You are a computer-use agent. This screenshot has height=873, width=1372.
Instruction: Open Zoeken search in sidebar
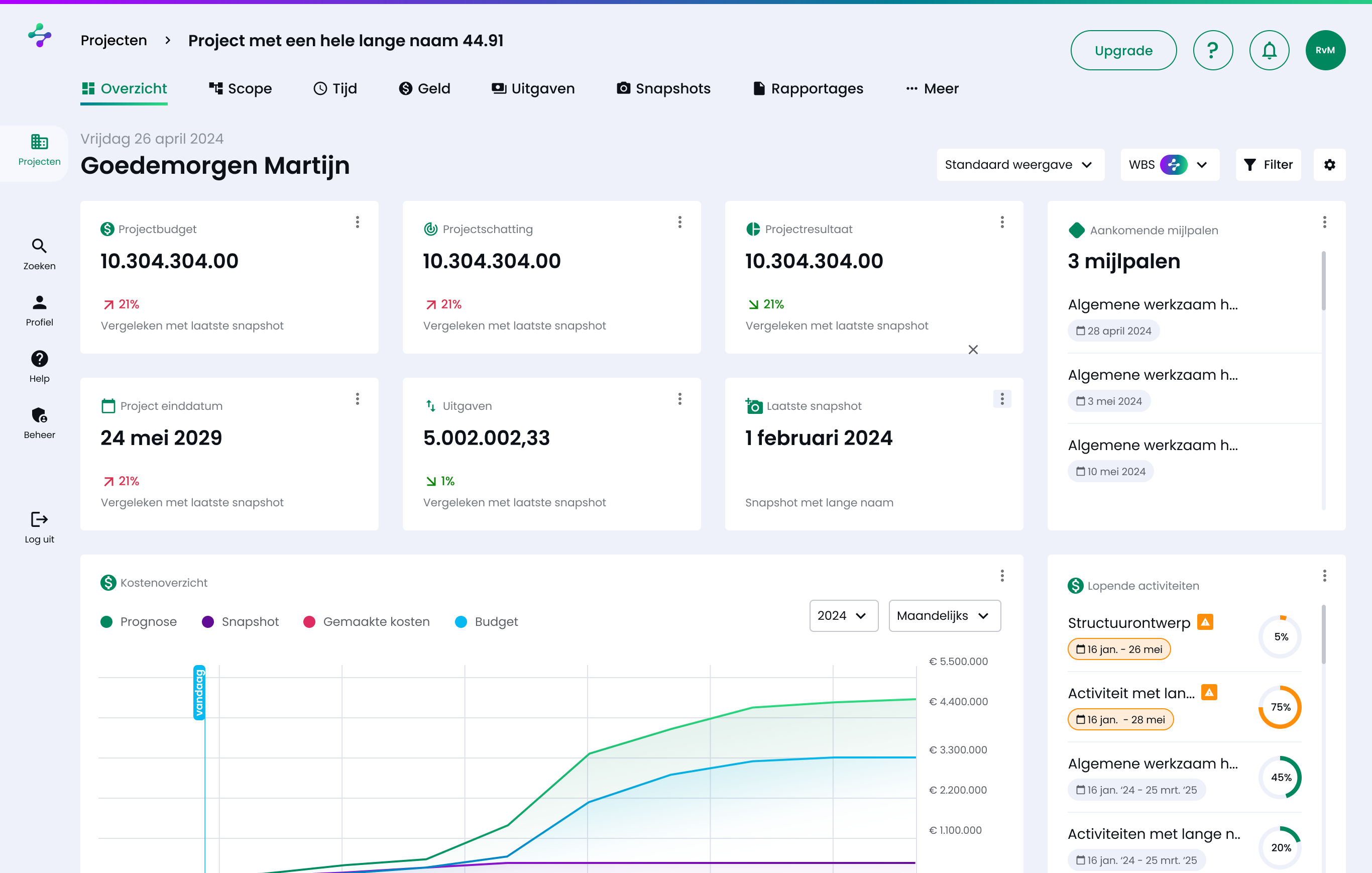click(x=39, y=254)
